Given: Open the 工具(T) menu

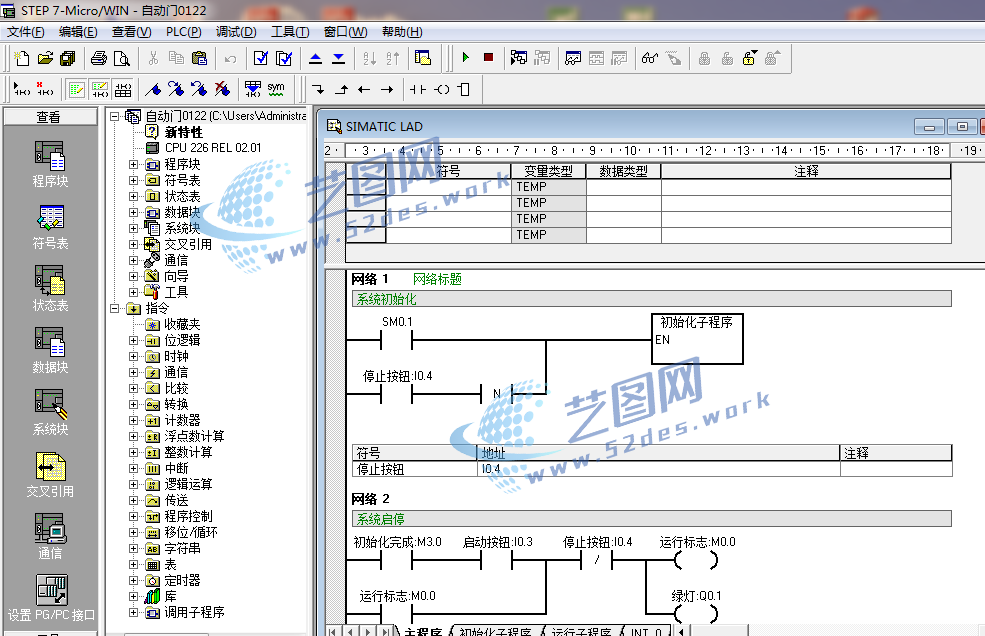Looking at the screenshot, I should (290, 31).
